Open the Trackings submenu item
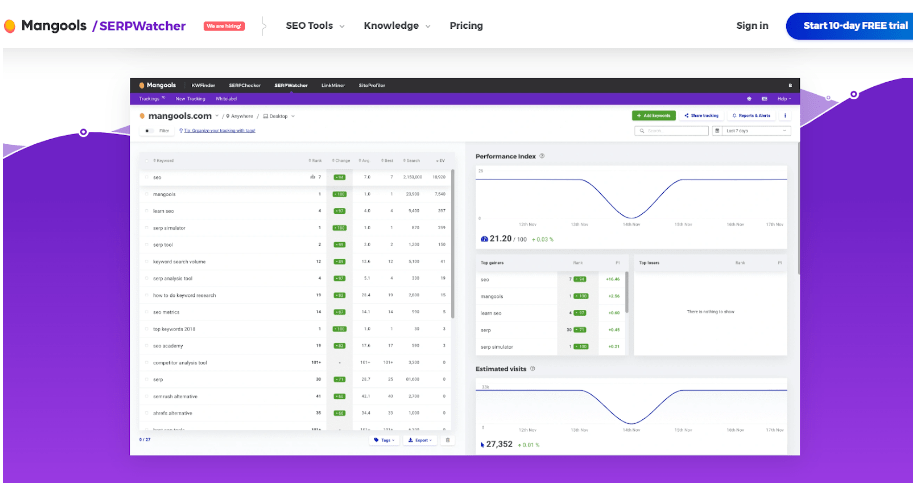Screen dimensions: 916x487 (152, 99)
